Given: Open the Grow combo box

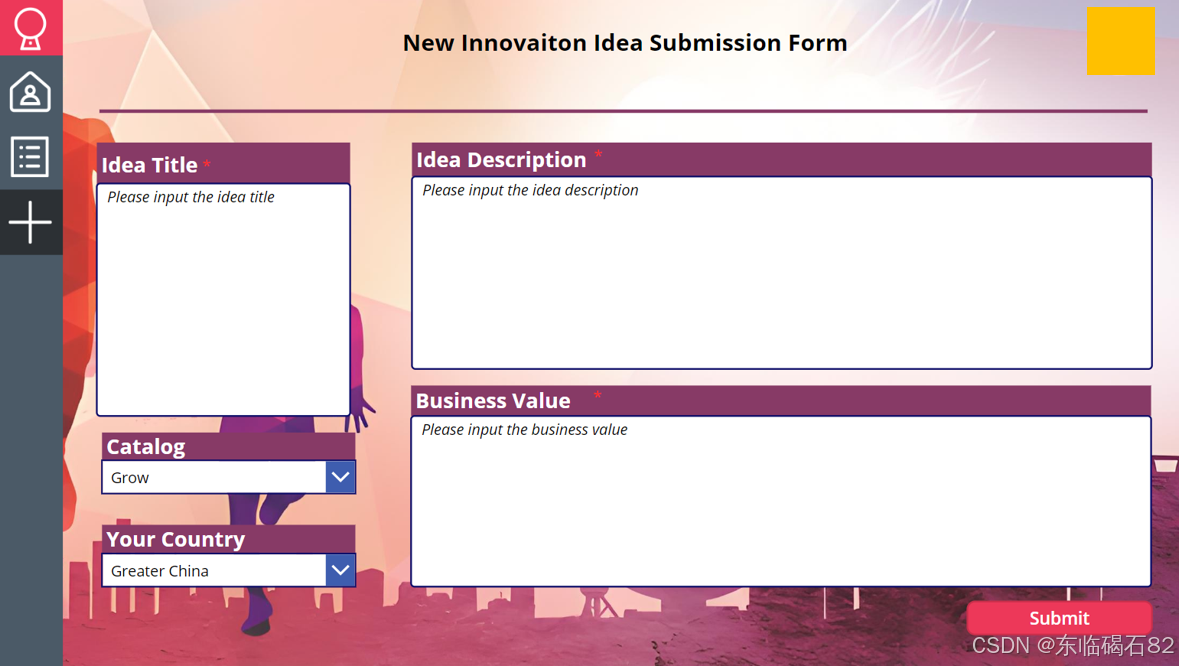Looking at the screenshot, I should click(229, 477).
